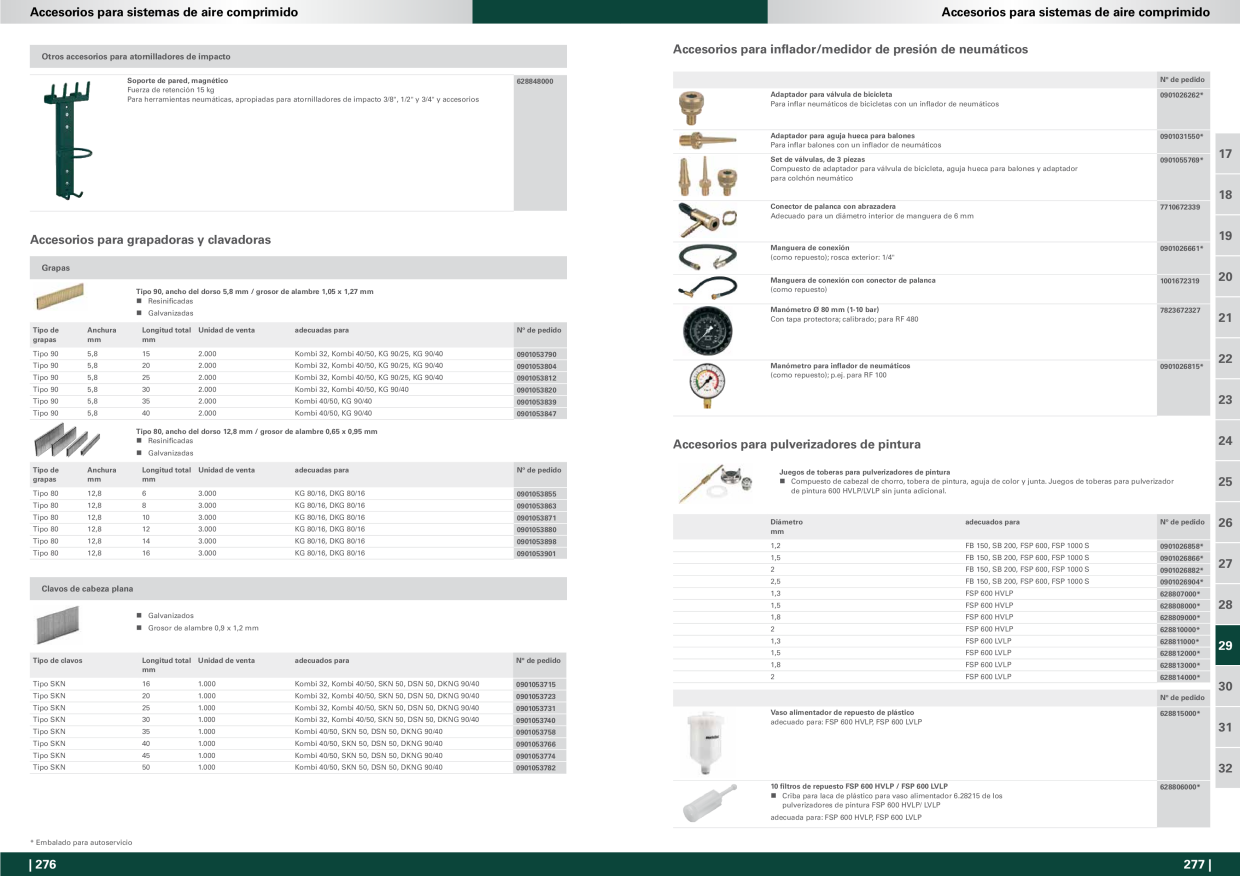Go to chapter tab 20
Viewport: 1240px width, 876px height.
pos(1225,277)
